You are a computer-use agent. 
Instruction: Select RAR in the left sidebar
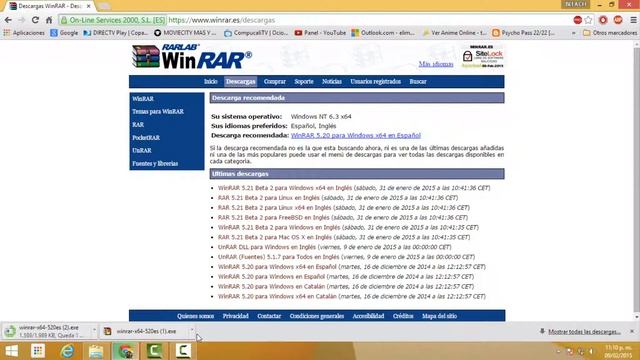(x=138, y=124)
